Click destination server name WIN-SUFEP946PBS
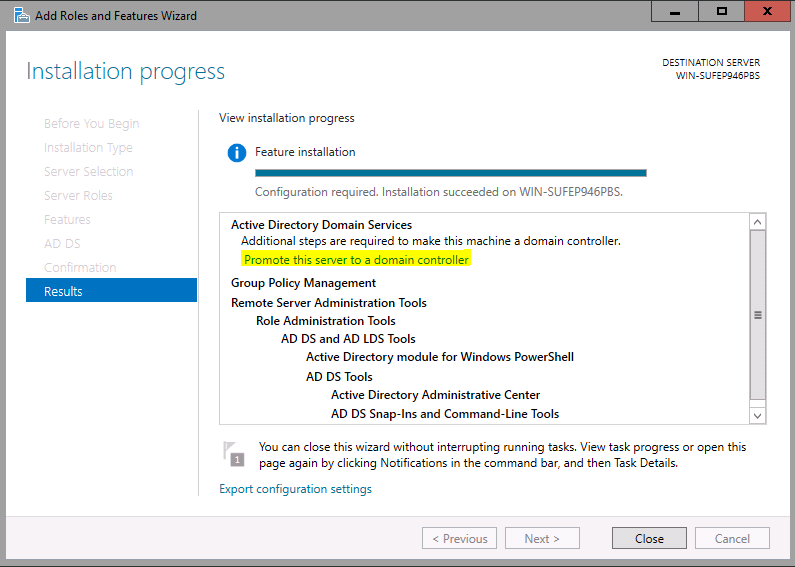This screenshot has width=795, height=567. tap(717, 76)
